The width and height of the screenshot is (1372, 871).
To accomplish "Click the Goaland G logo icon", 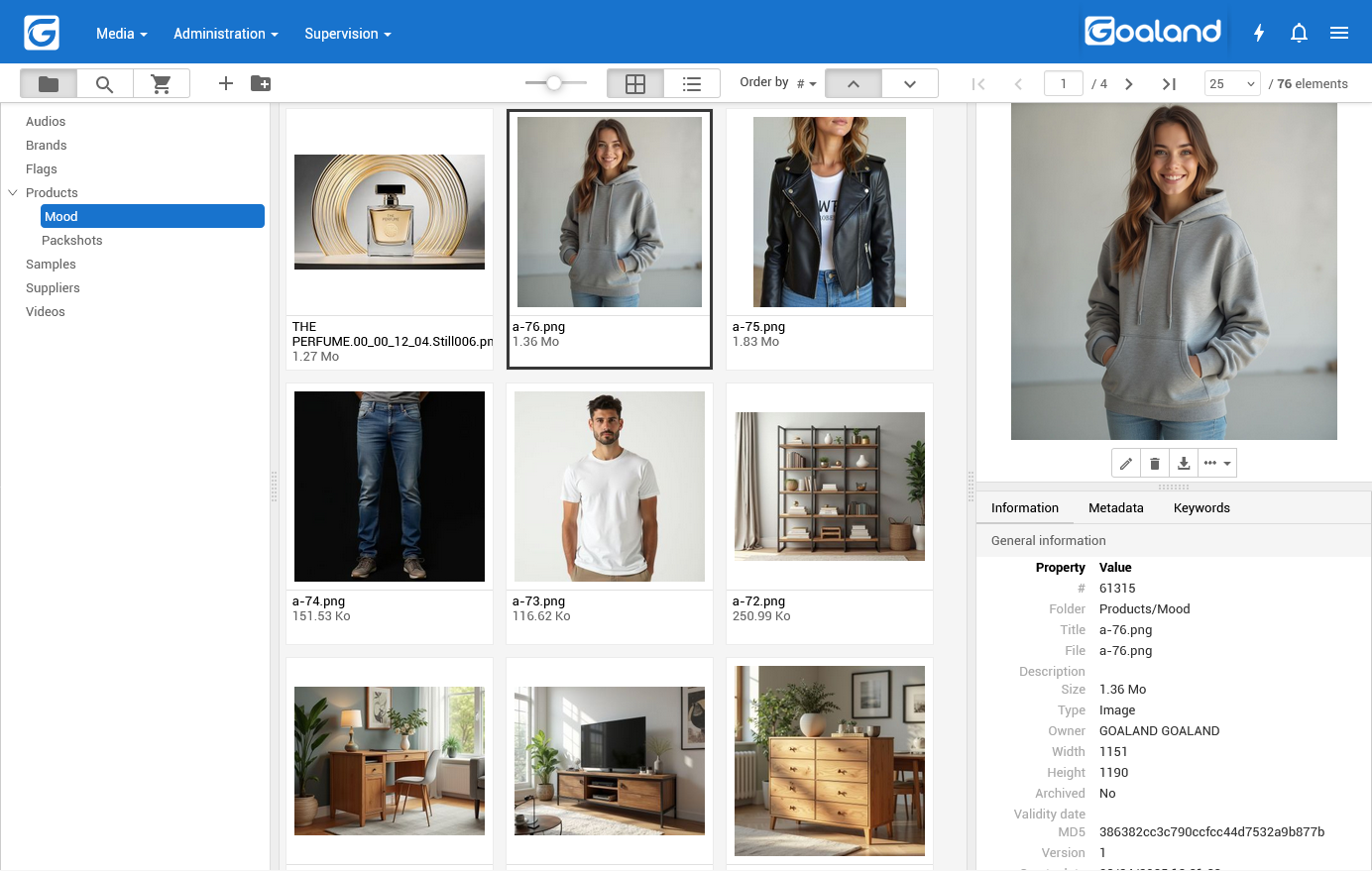I will pos(42,33).
